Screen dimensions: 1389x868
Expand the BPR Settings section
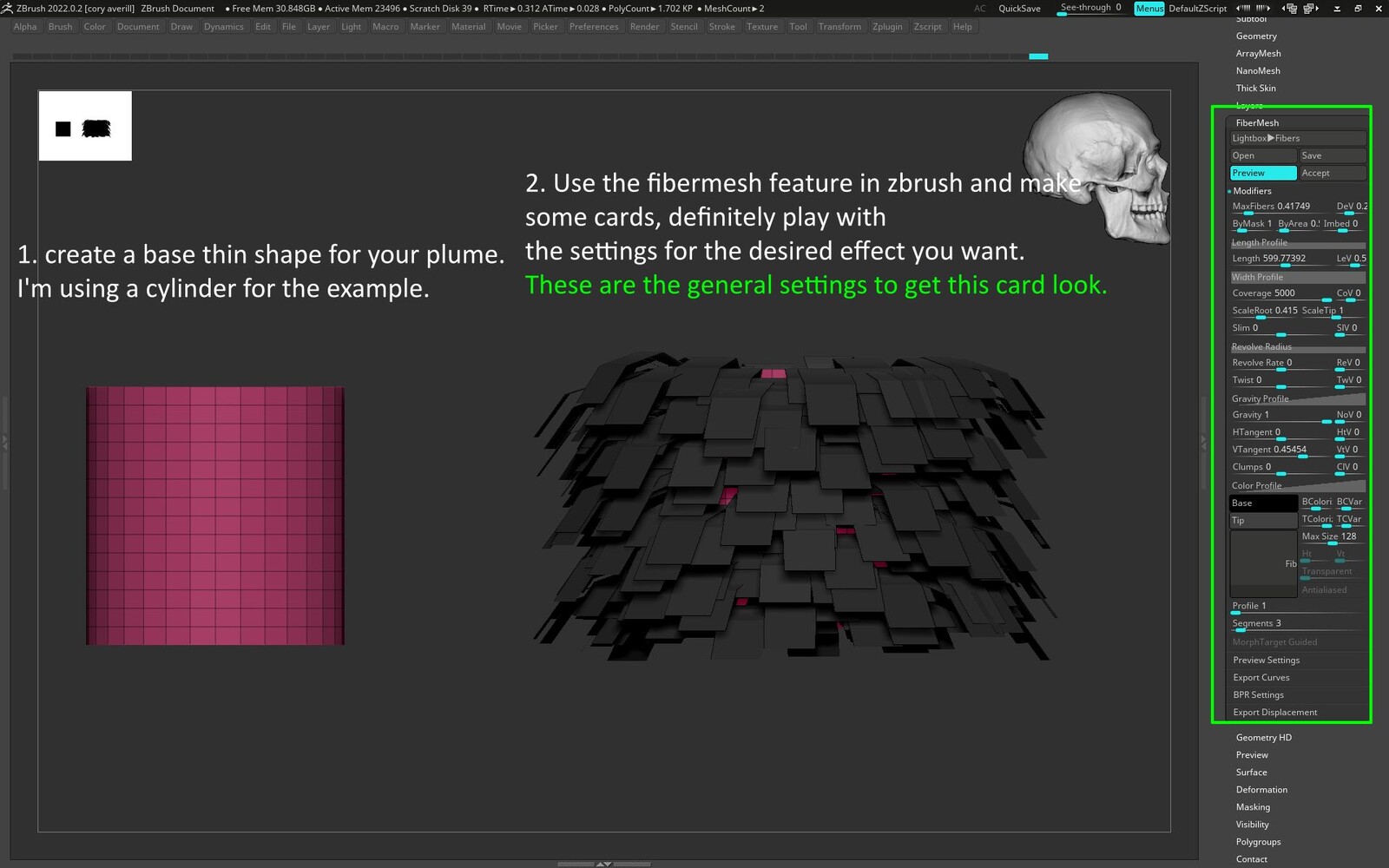coord(1258,695)
